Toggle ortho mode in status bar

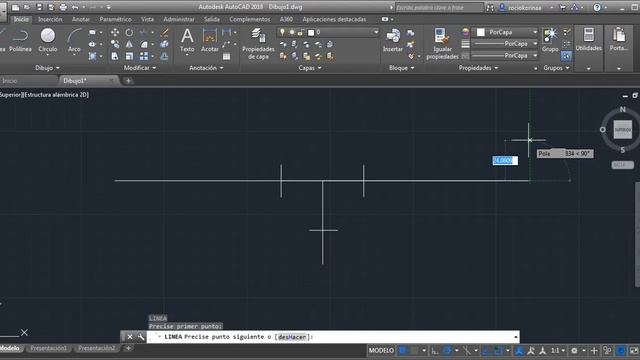click(435, 350)
